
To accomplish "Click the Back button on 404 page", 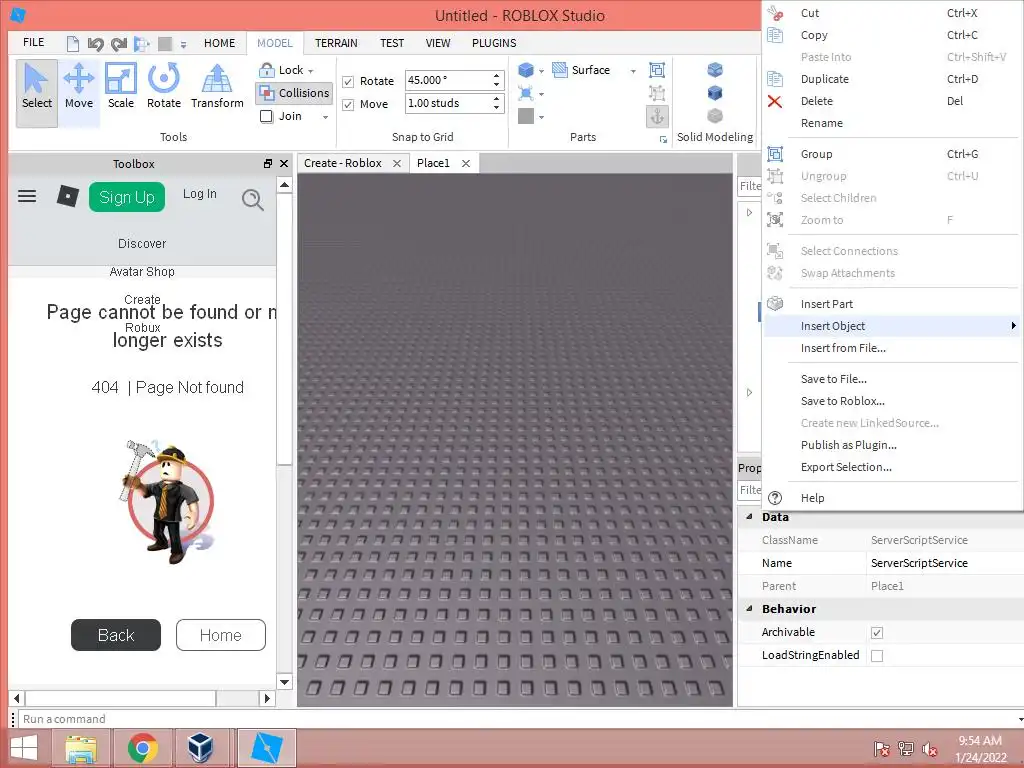I will coord(116,635).
